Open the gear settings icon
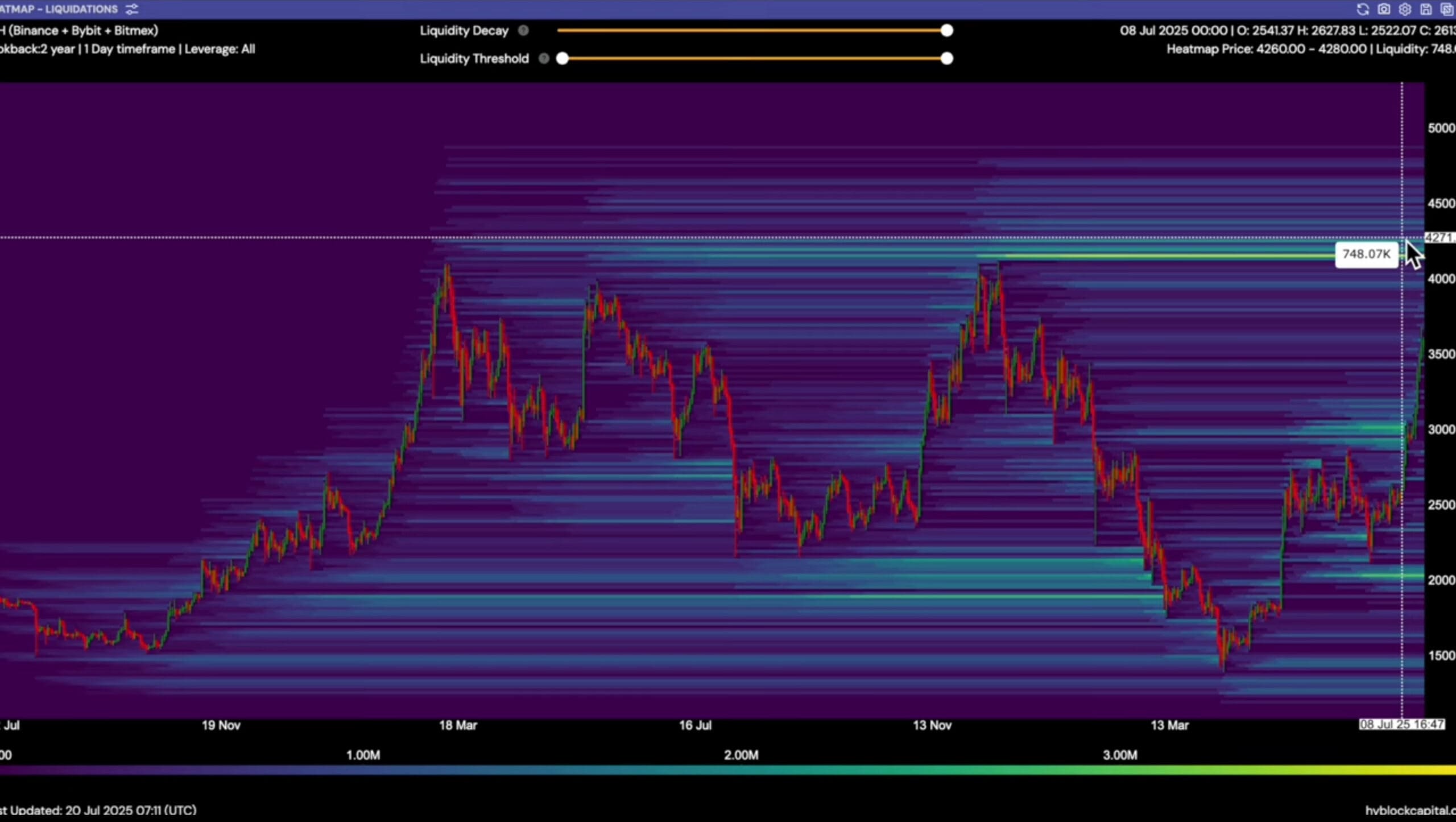 pos(1405,9)
